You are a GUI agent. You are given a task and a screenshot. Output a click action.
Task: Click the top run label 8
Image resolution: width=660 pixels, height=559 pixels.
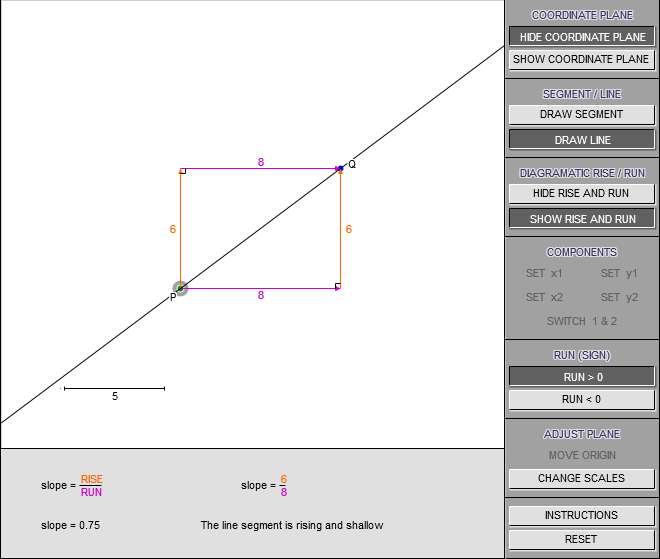coord(261,162)
